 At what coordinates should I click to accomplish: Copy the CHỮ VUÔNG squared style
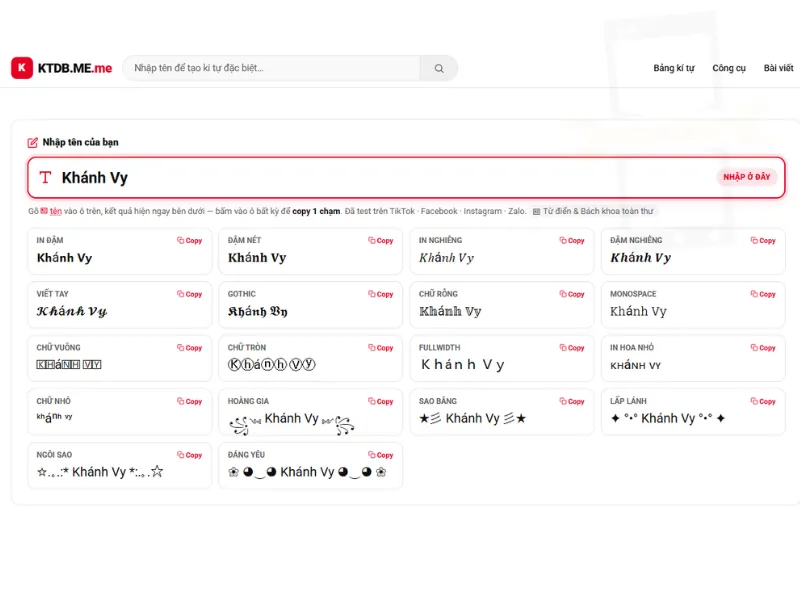189,347
